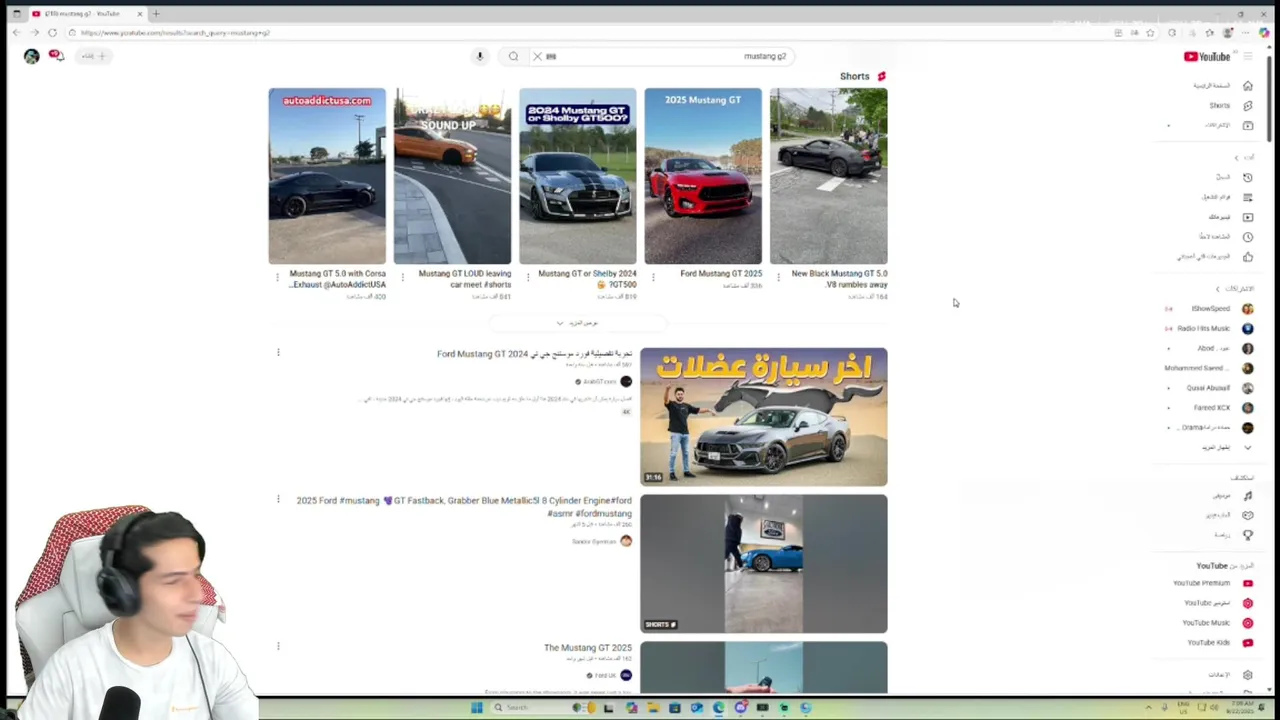Open watch History in the sidebar

[x=1247, y=177]
